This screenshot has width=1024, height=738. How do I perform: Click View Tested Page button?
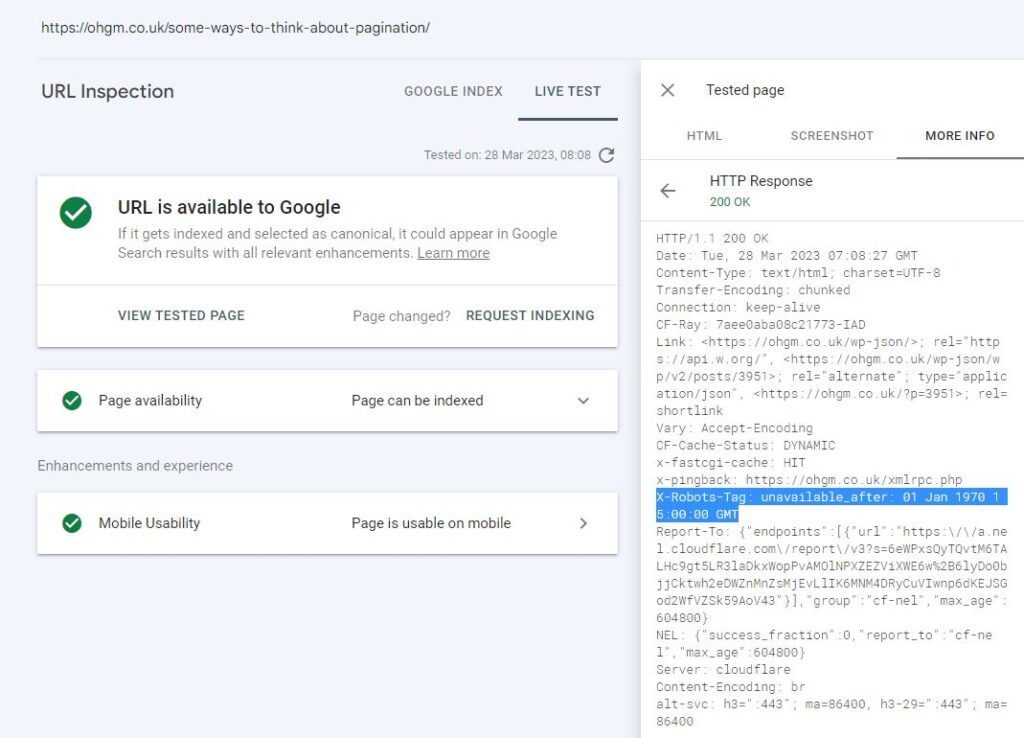pyautogui.click(x=181, y=315)
